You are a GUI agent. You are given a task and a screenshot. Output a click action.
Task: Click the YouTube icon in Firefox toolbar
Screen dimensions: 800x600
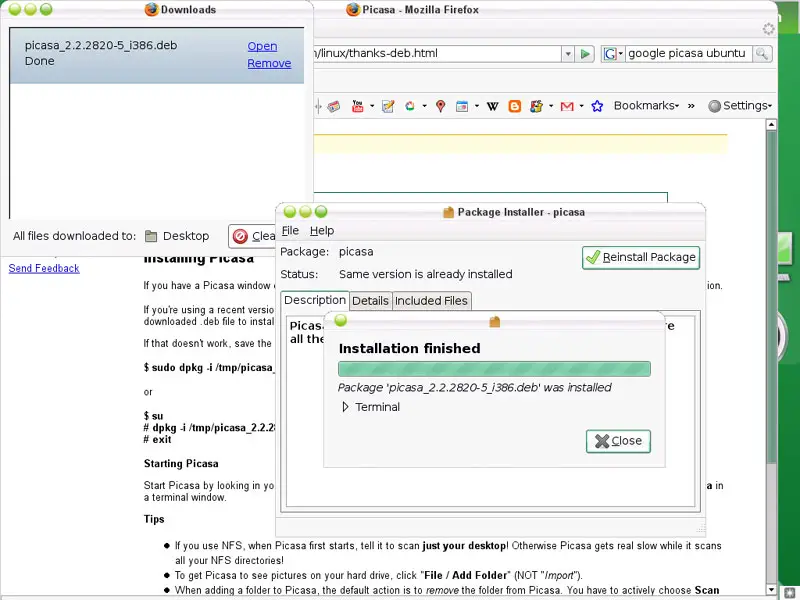pos(358,106)
